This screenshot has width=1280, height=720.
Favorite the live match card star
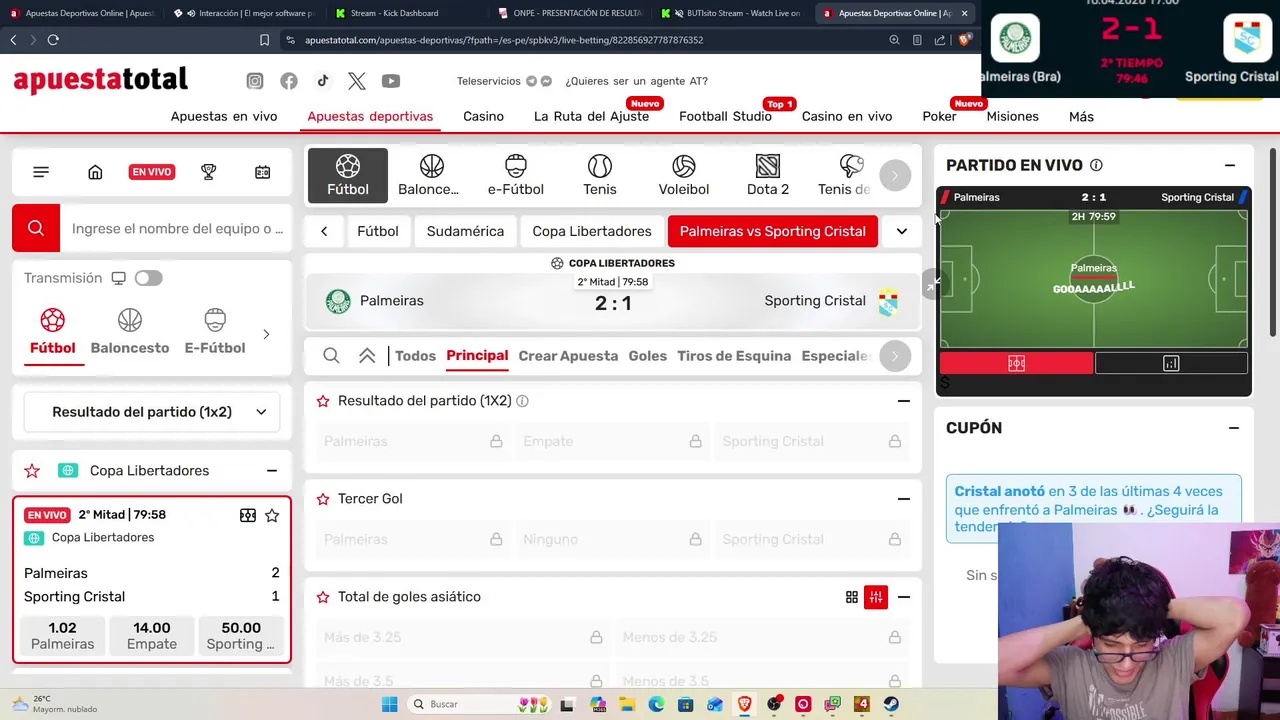[x=272, y=515]
